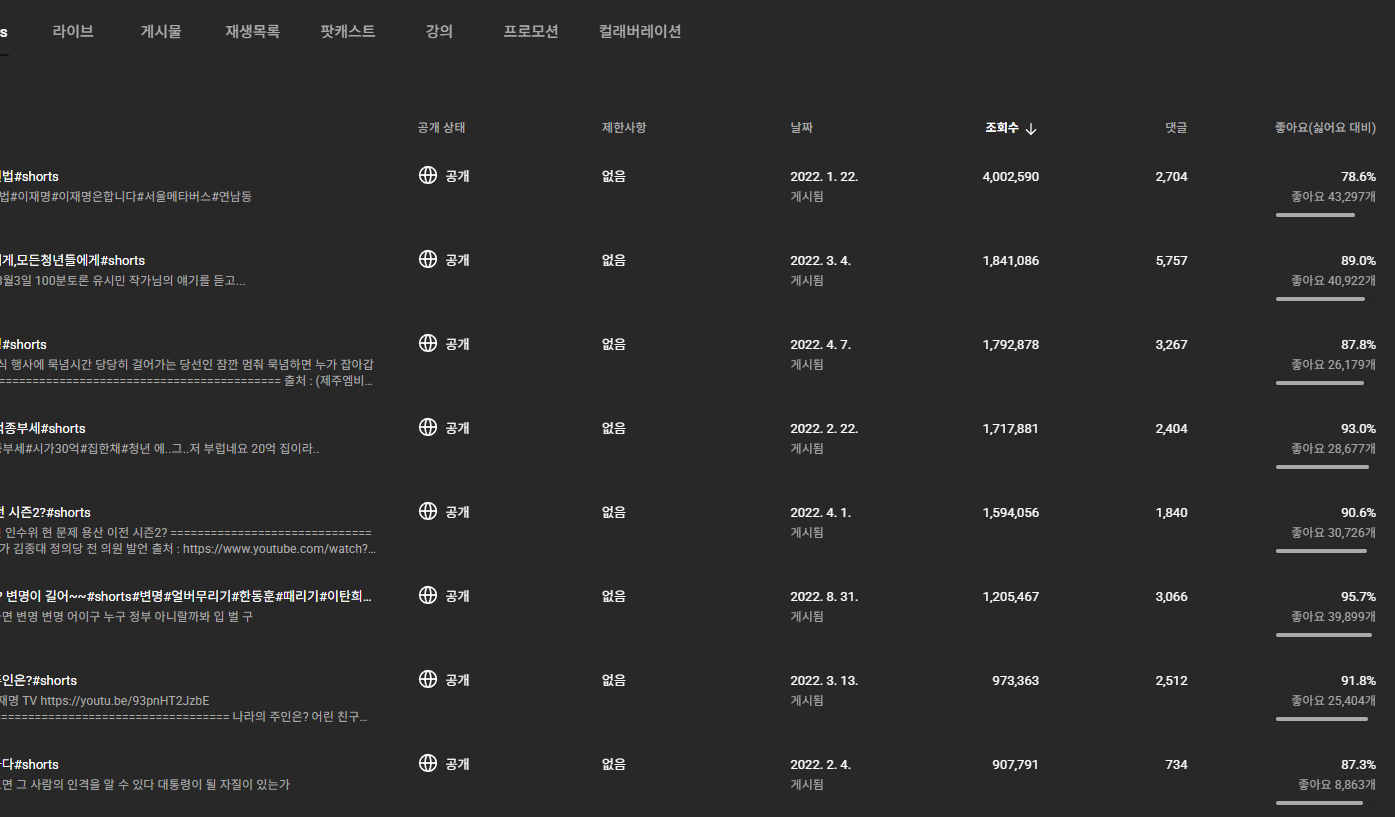This screenshot has height=817, width=1395.
Task: Click the globe icon for the 2022. 4. 7. video
Action: click(x=428, y=344)
